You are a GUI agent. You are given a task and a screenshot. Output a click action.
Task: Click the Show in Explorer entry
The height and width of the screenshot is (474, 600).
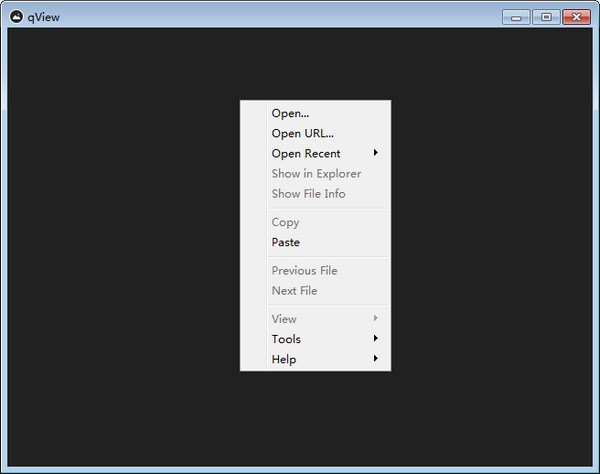(316, 173)
